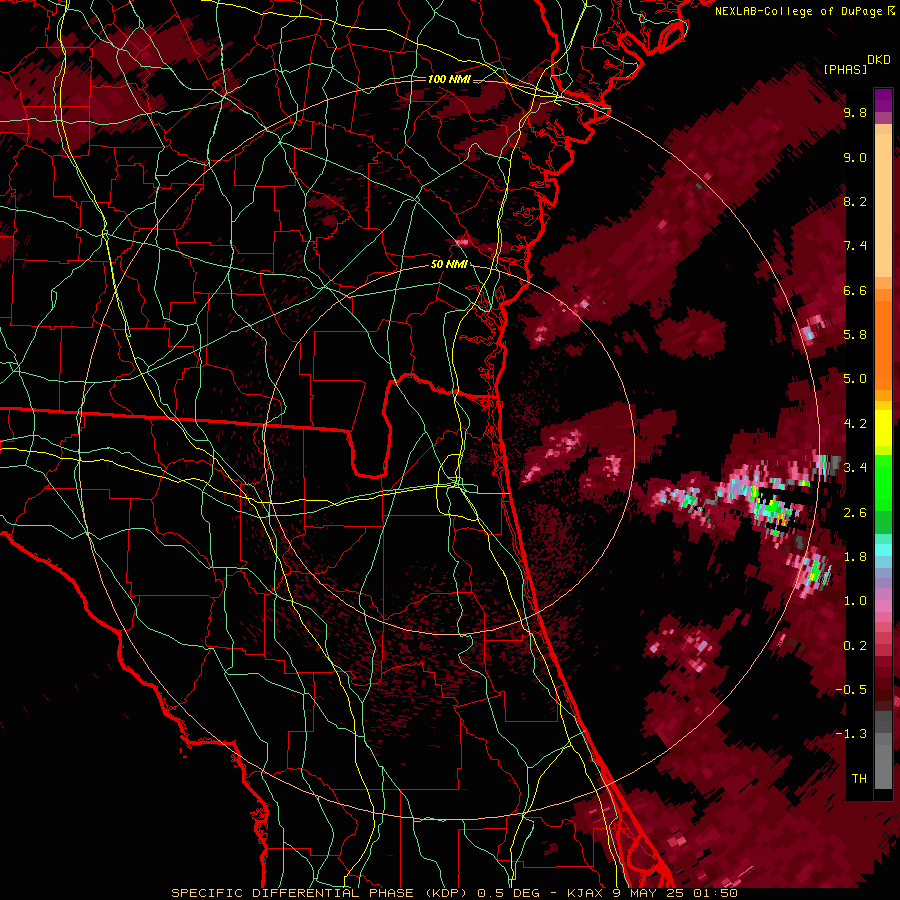Click the 100 NMI range ring label
Image resolution: width=900 pixels, height=900 pixels.
point(449,79)
